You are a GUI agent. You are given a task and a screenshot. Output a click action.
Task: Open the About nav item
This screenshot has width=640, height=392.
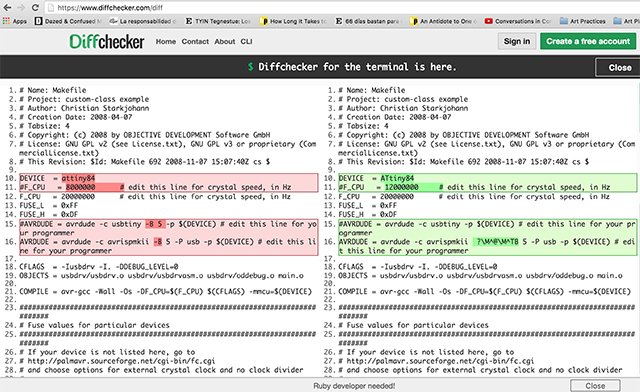coord(225,41)
